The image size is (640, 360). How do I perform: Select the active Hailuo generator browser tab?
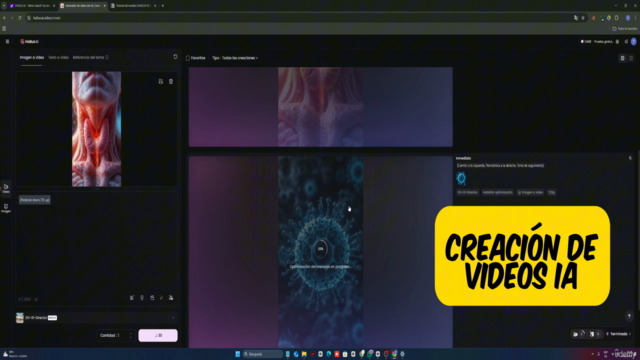click(83, 6)
